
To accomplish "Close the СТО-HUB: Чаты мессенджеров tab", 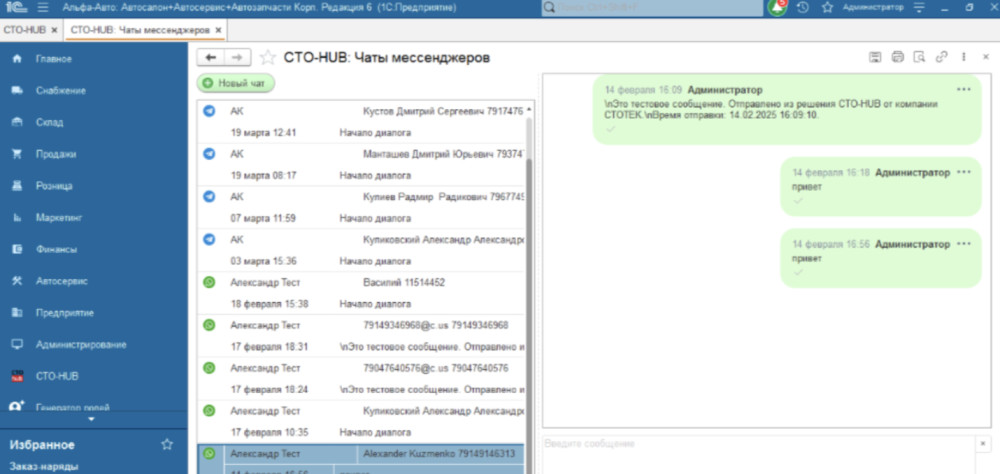I will [x=218, y=30].
